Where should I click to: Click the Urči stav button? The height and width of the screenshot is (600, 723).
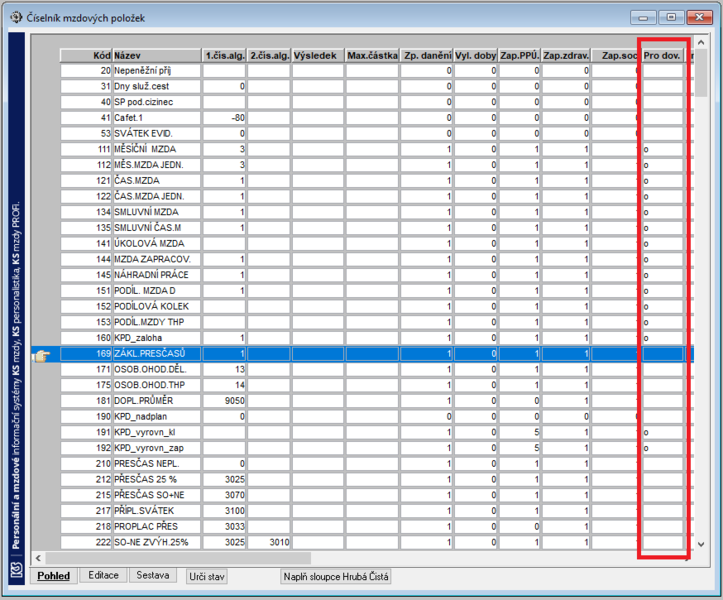click(207, 576)
